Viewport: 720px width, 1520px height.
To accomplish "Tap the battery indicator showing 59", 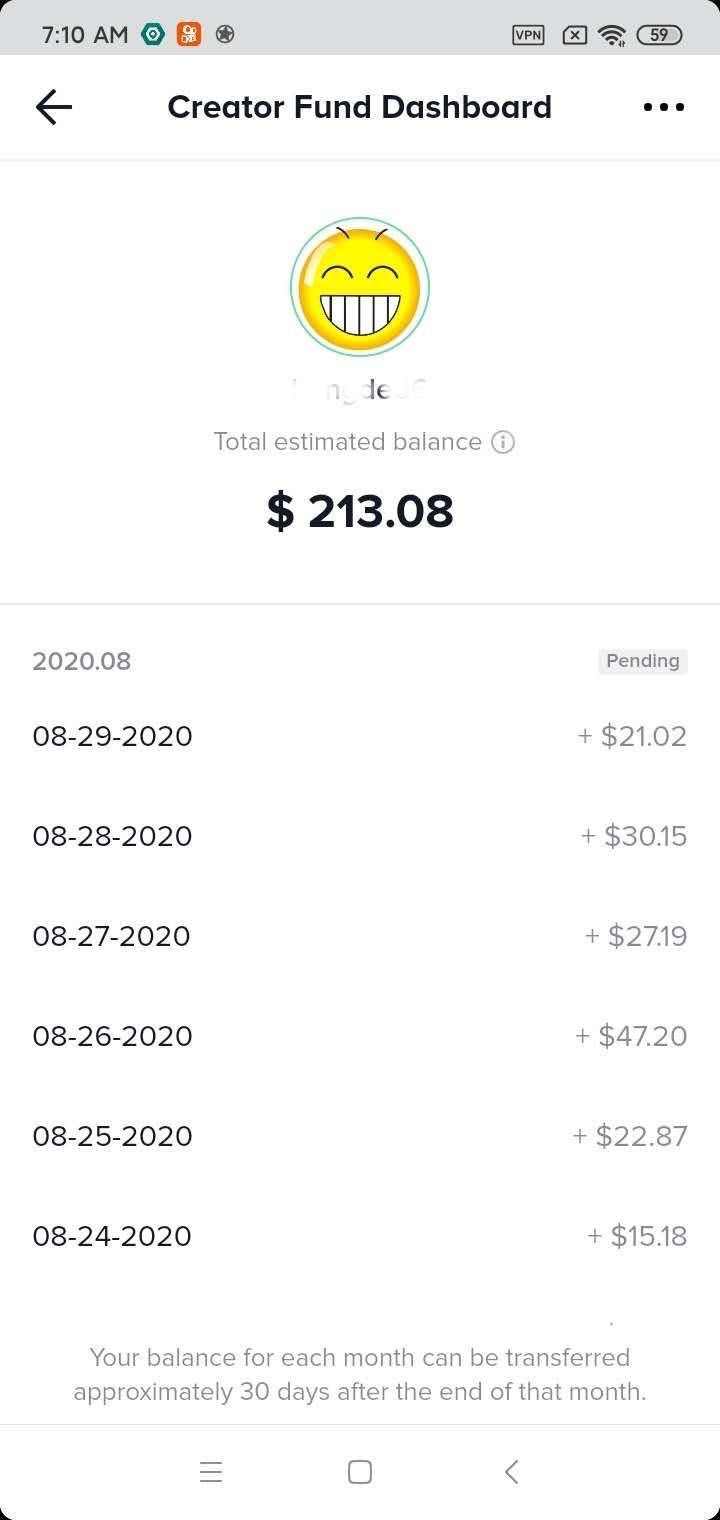I will (x=658, y=35).
